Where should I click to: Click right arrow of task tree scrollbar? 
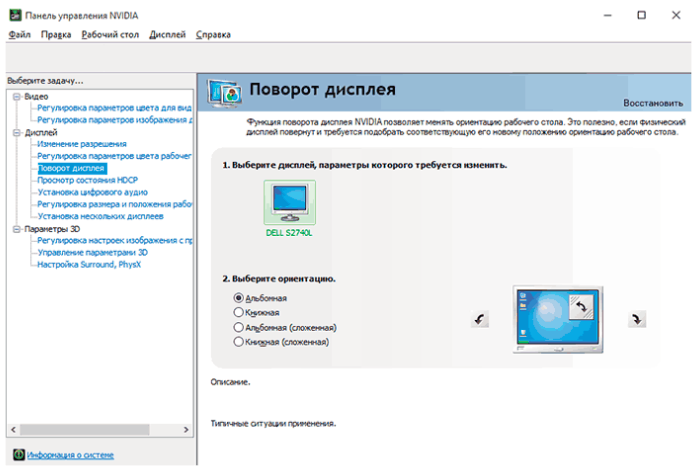(x=186, y=429)
